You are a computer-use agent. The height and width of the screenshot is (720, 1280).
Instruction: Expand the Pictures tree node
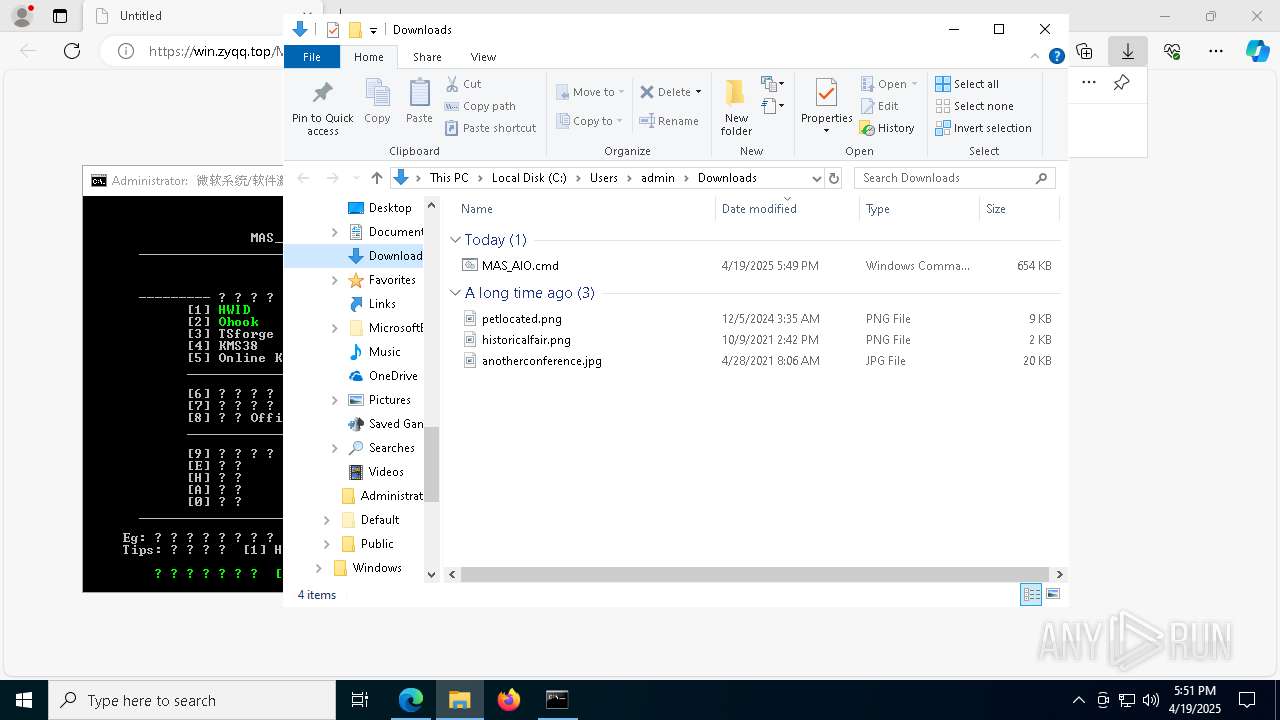(x=335, y=400)
